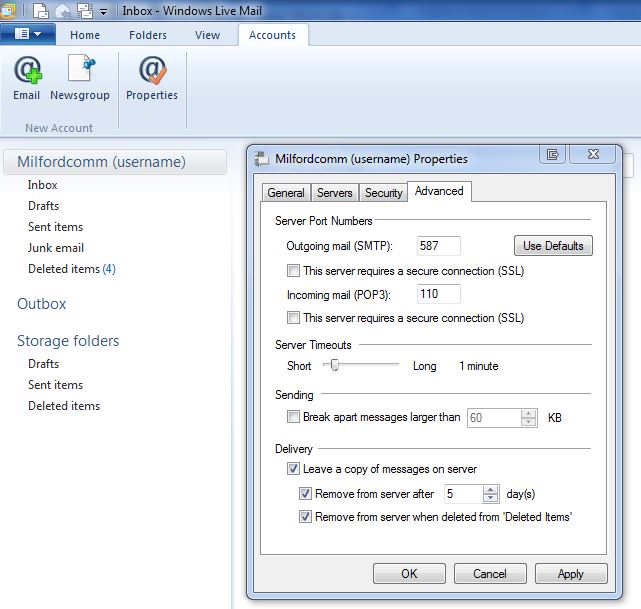Click the help button in Properties dialog
641x609 pixels.
[x=552, y=154]
